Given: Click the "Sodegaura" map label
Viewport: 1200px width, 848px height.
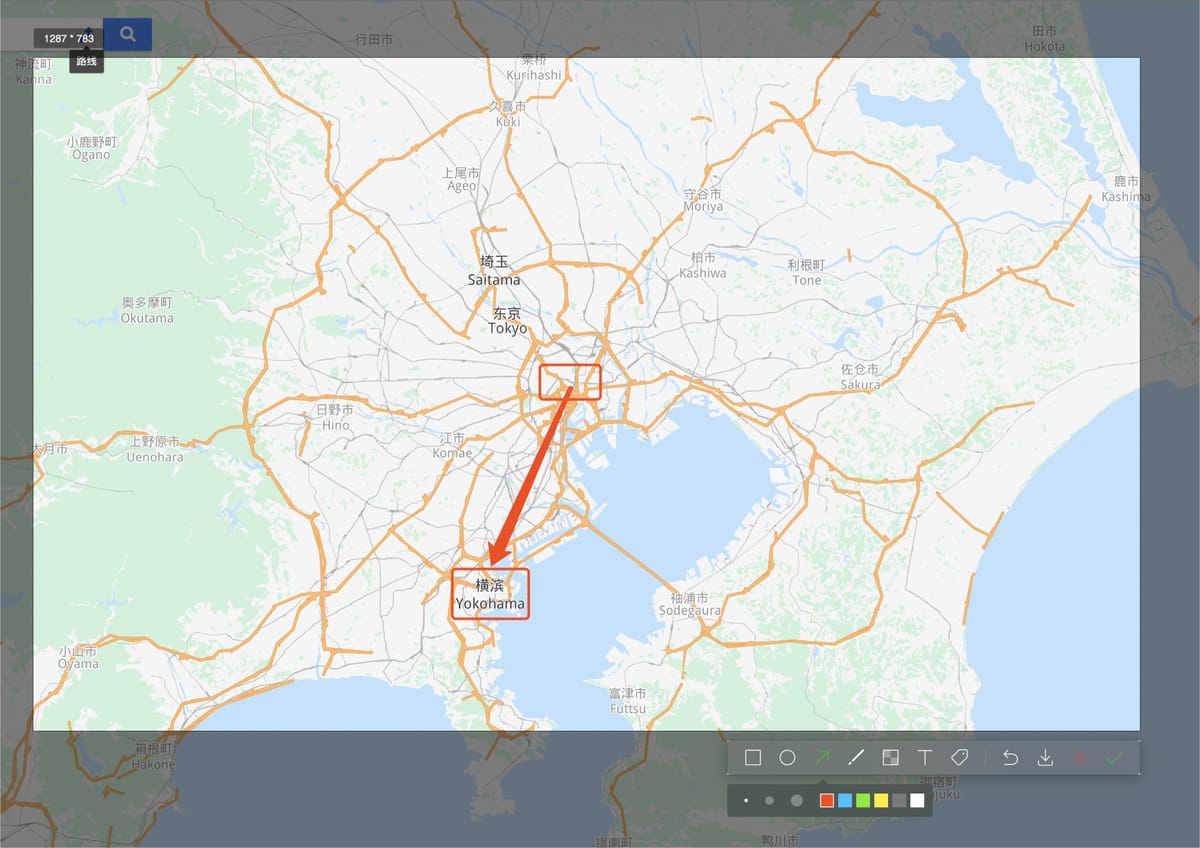Looking at the screenshot, I should coord(690,611).
